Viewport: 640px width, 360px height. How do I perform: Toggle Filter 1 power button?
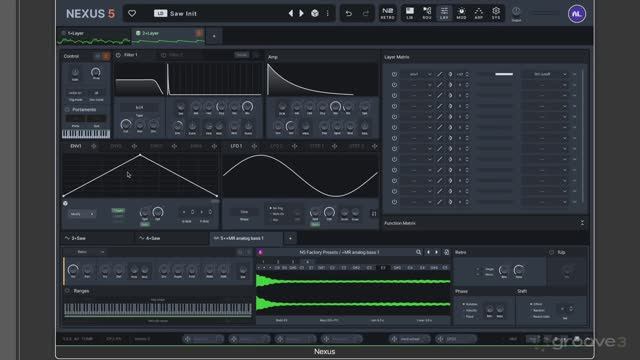coord(118,55)
